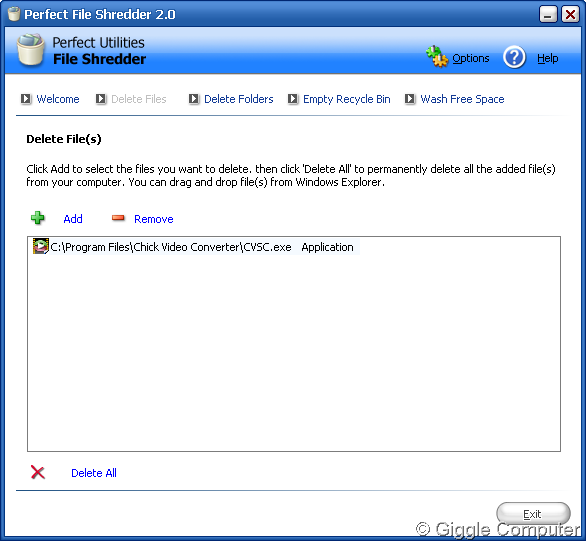Click the recycle bin File Shredder logo
Viewport: 586px width, 541px height.
click(x=31, y=50)
